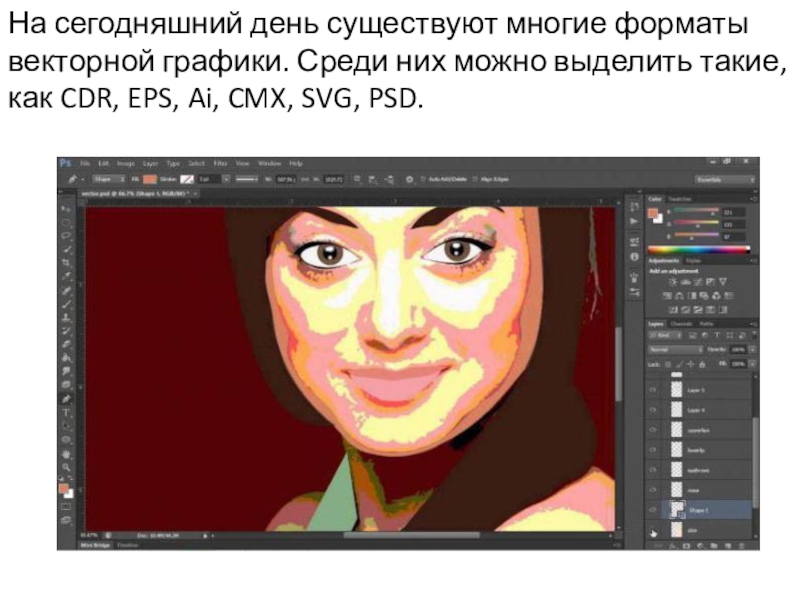The height and width of the screenshot is (600, 800).
Task: Select the Brush tool
Action: (66, 304)
